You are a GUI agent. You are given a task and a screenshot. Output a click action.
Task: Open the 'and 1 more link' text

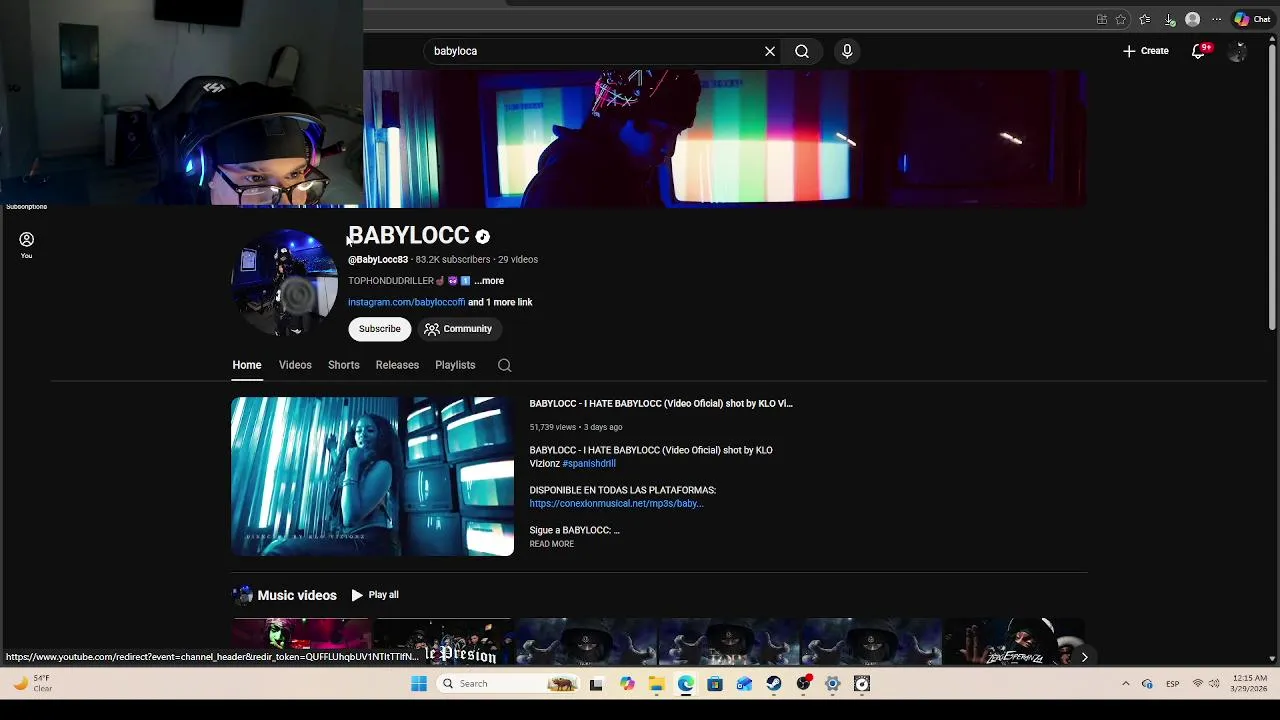[x=500, y=302]
